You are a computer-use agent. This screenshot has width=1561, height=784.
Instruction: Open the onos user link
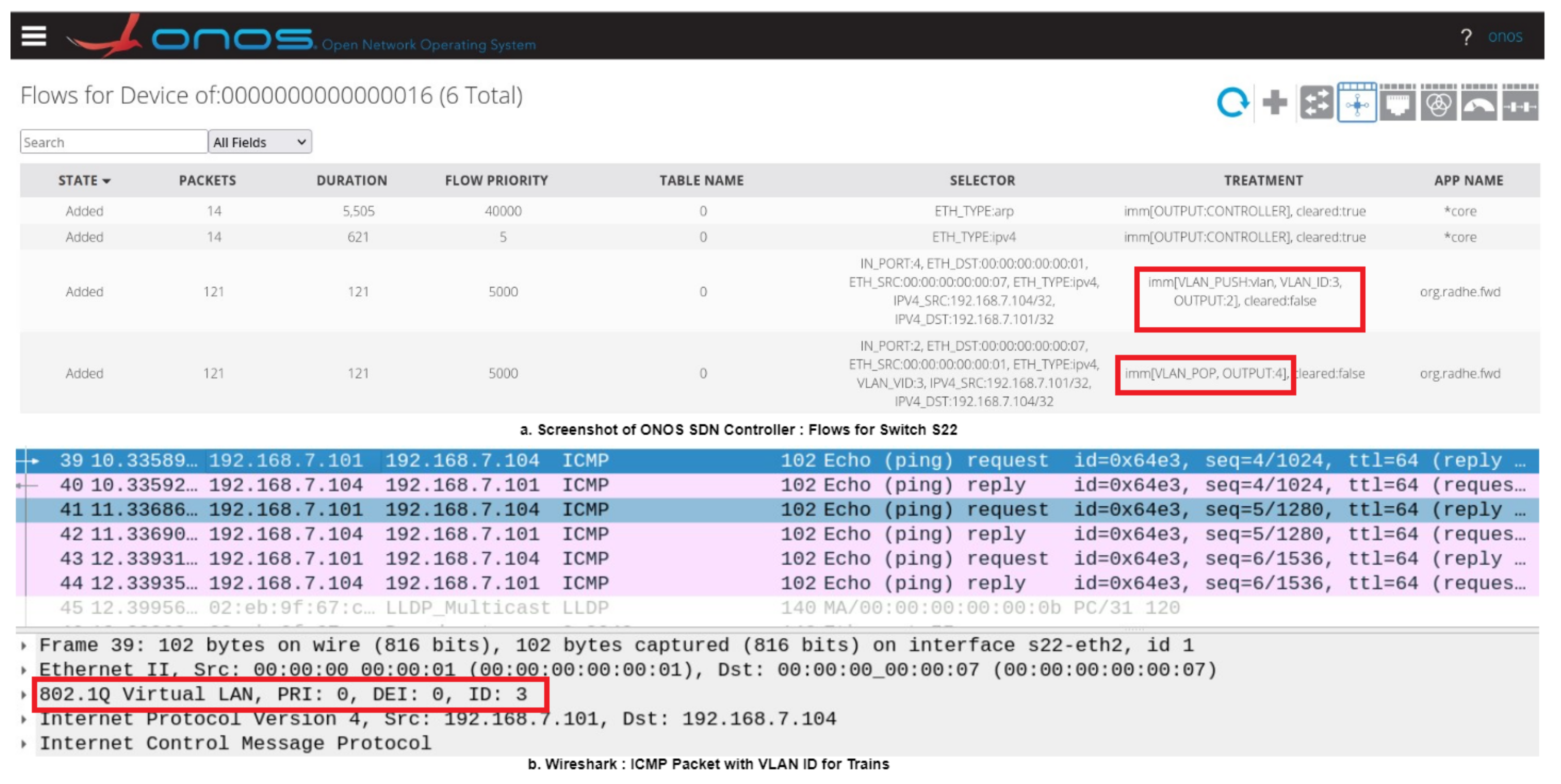1505,36
